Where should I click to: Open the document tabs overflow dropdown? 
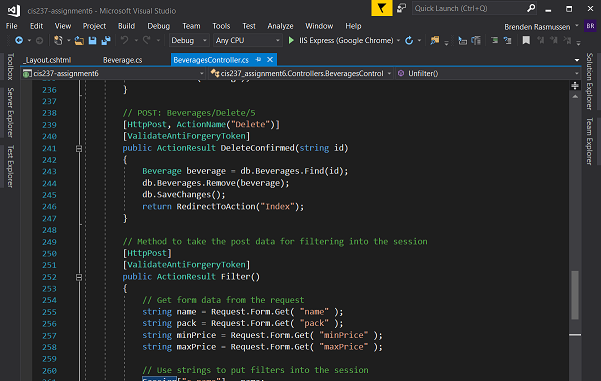[x=576, y=60]
